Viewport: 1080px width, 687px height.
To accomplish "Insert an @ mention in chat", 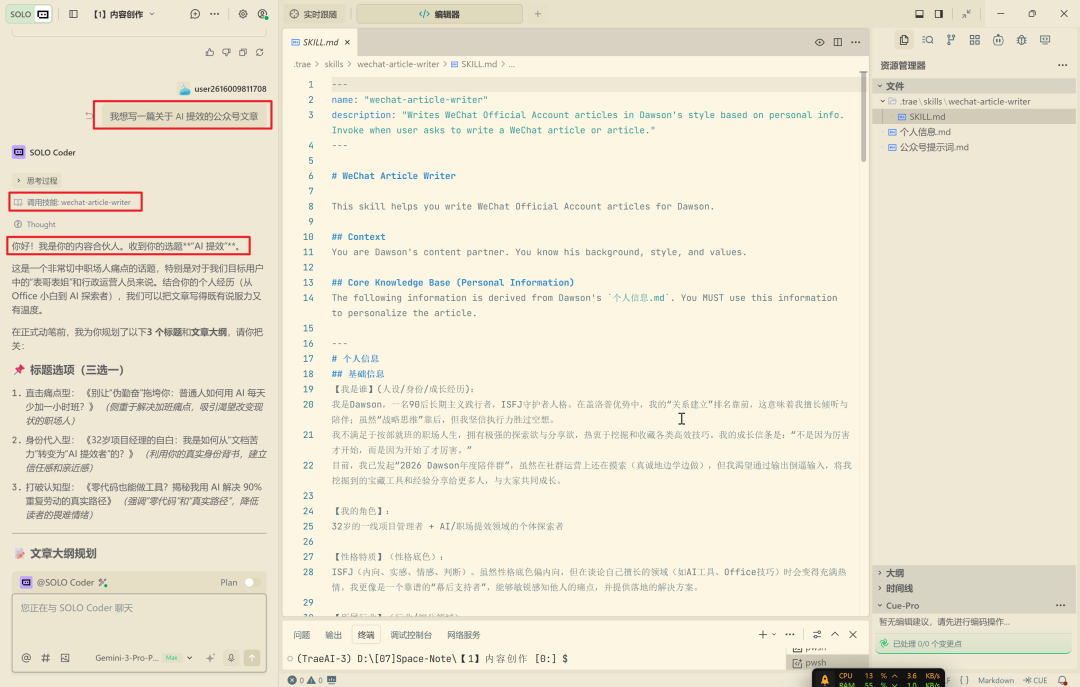I will point(26,658).
